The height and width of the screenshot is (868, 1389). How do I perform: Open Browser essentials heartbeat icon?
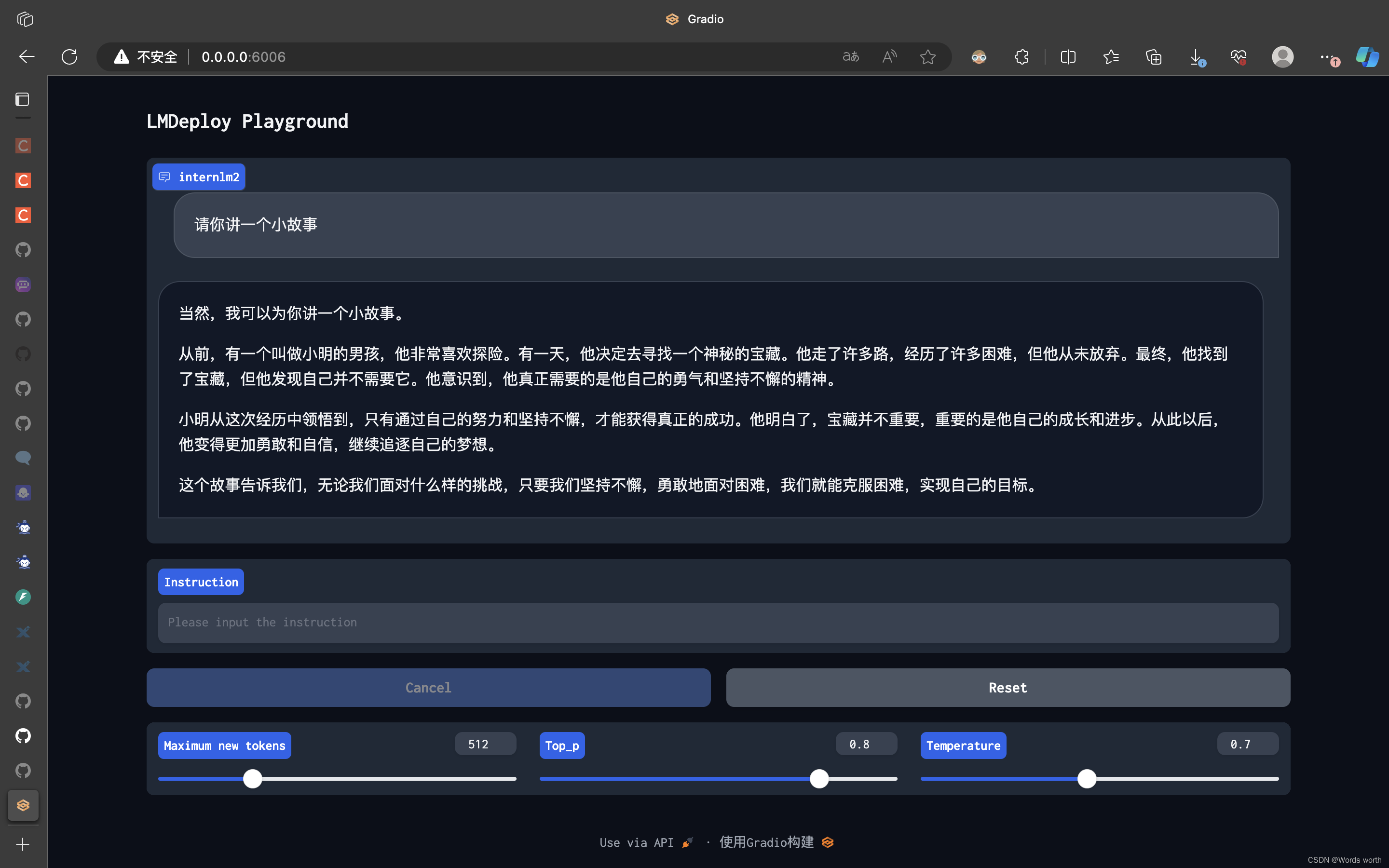[x=1239, y=57]
